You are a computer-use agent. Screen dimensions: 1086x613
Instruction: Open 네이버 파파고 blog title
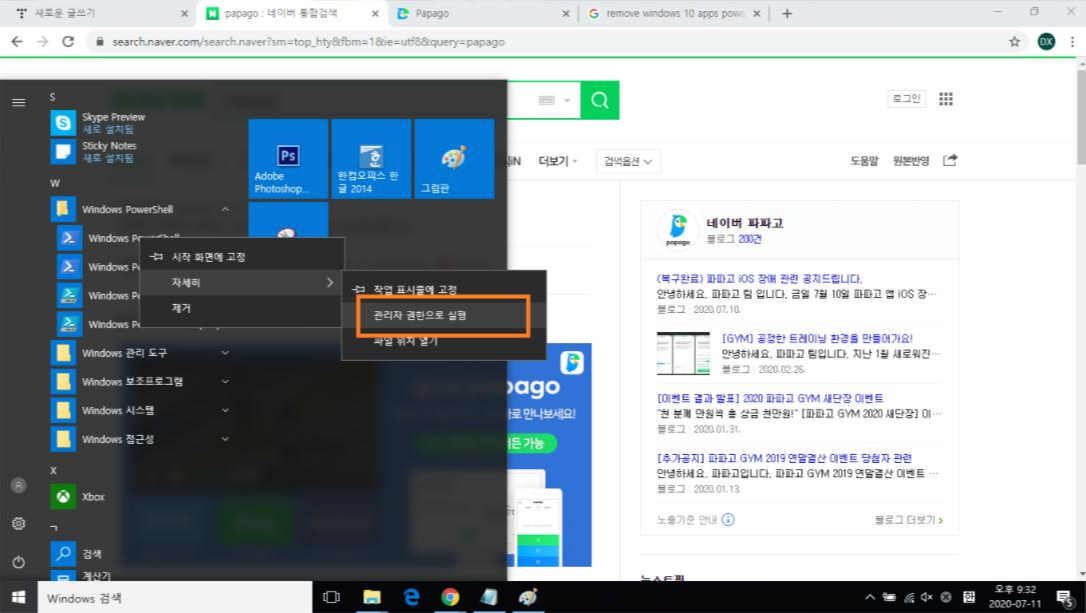coord(745,223)
